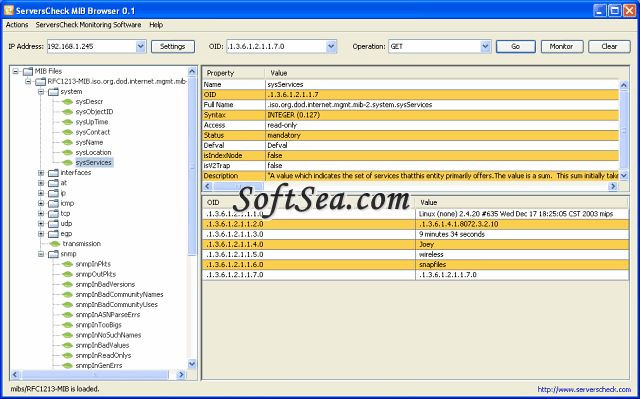Collapse the MIB Files root node
This screenshot has height=399, width=640.
pyautogui.click(x=15, y=71)
